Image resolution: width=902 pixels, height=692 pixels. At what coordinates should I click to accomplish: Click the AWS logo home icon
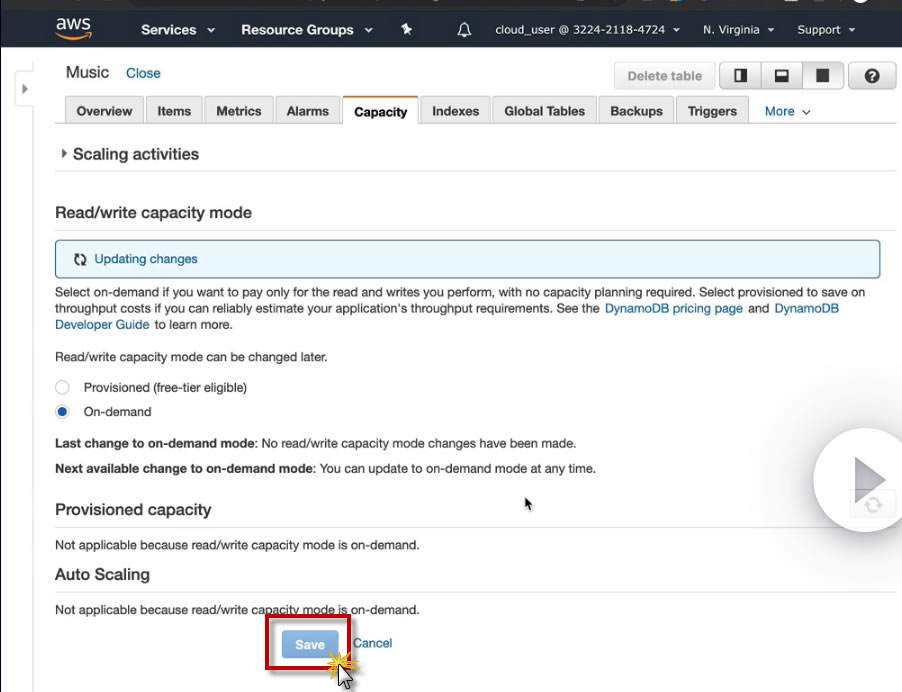point(73,28)
